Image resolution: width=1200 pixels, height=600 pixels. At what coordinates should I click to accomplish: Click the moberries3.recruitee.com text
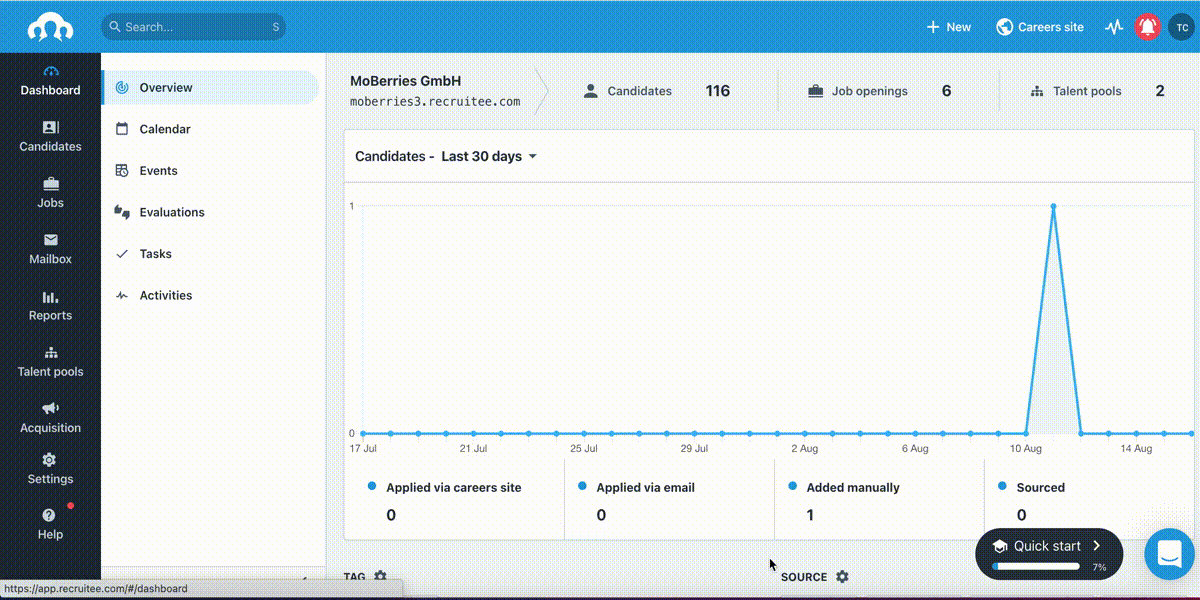pos(435,102)
